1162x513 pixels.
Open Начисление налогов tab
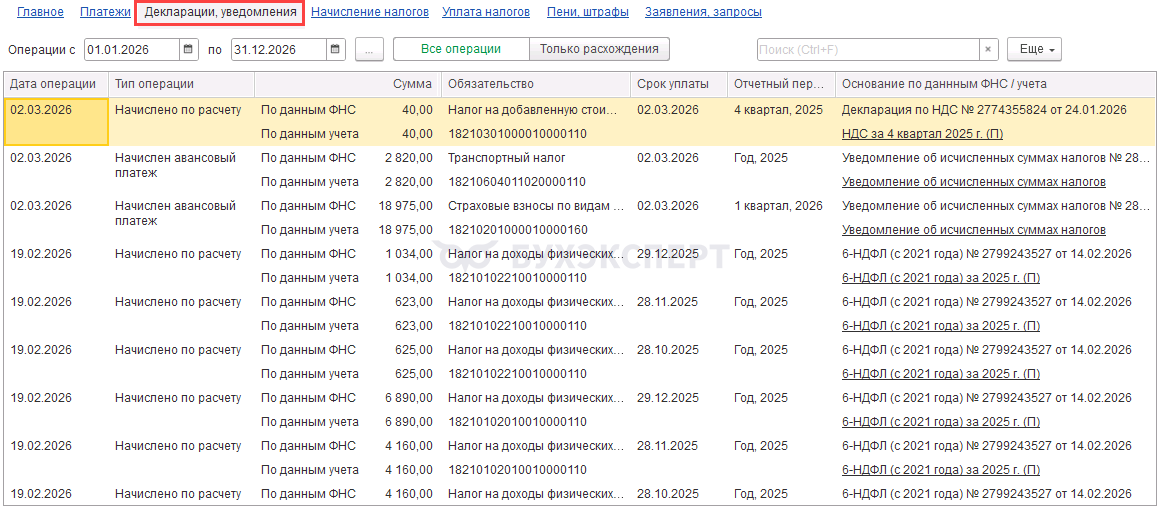[x=370, y=12]
